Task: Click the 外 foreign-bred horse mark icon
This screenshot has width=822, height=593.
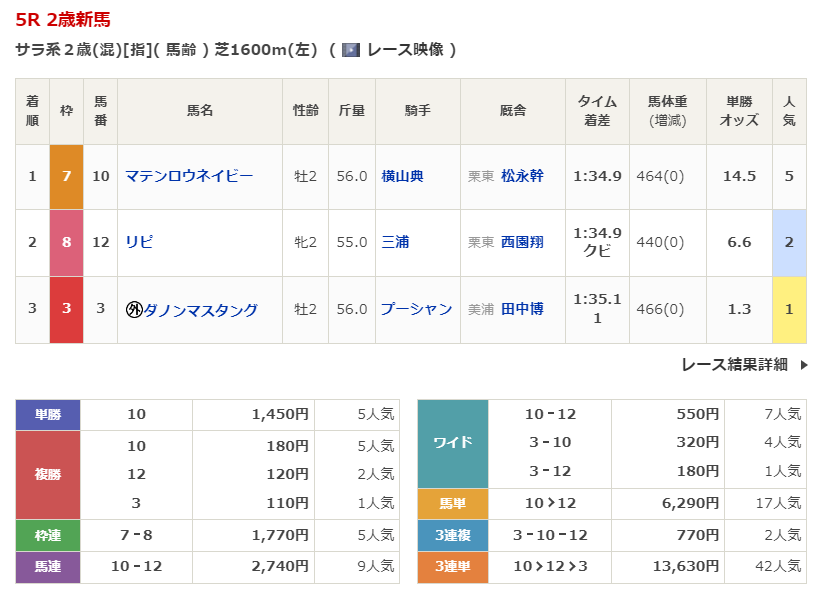Action: point(134,310)
